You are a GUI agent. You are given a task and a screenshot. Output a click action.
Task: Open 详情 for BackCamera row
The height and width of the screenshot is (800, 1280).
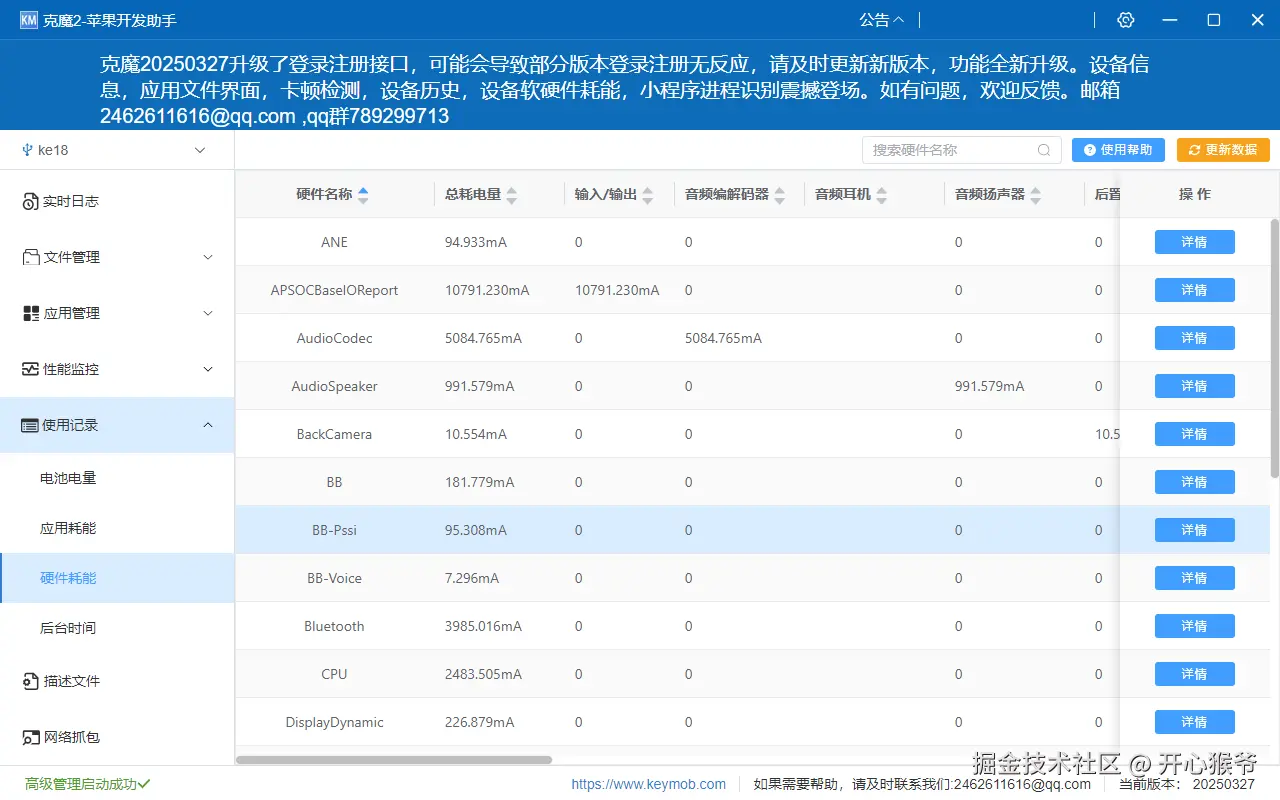pos(1195,434)
